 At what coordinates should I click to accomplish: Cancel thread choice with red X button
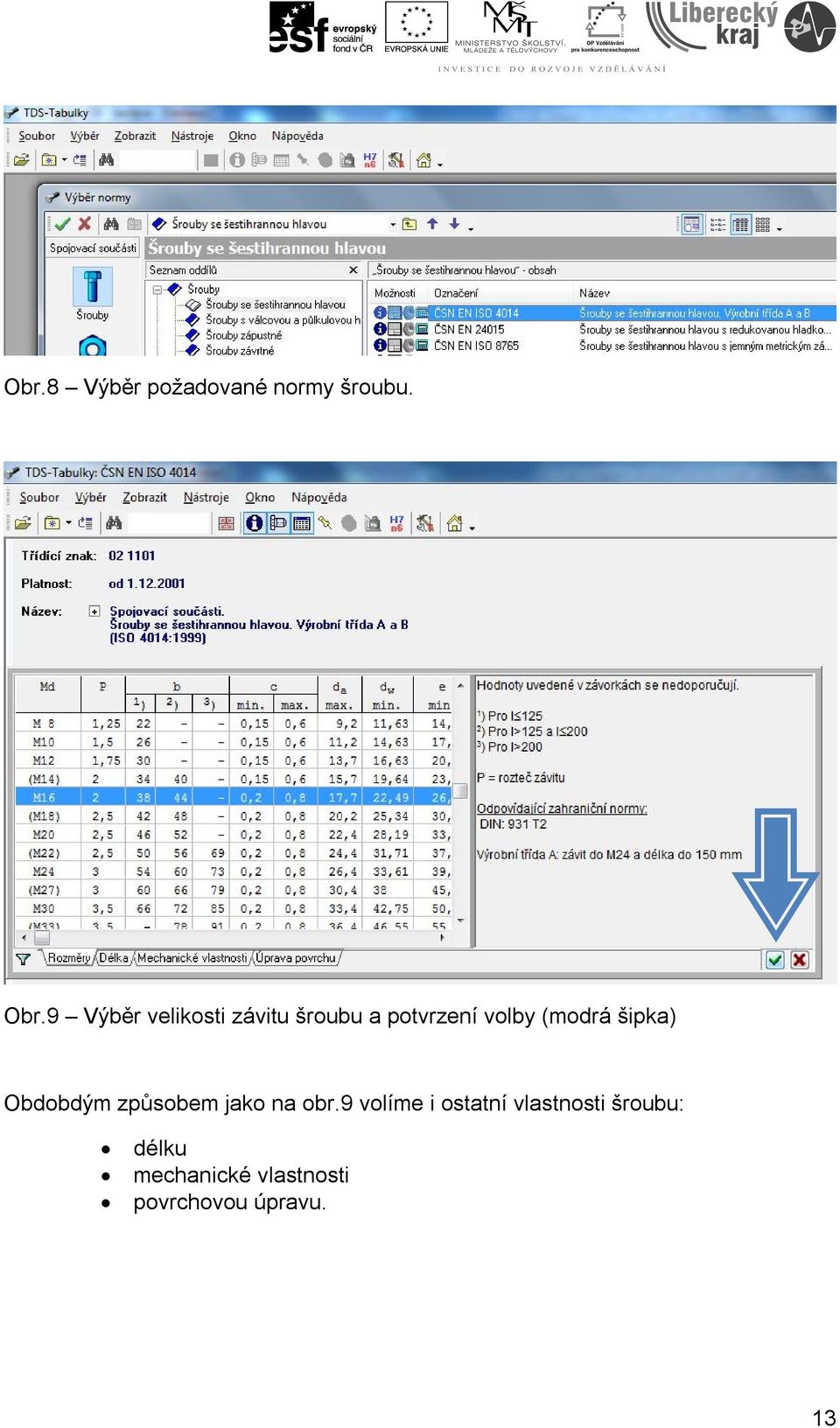coord(800,960)
